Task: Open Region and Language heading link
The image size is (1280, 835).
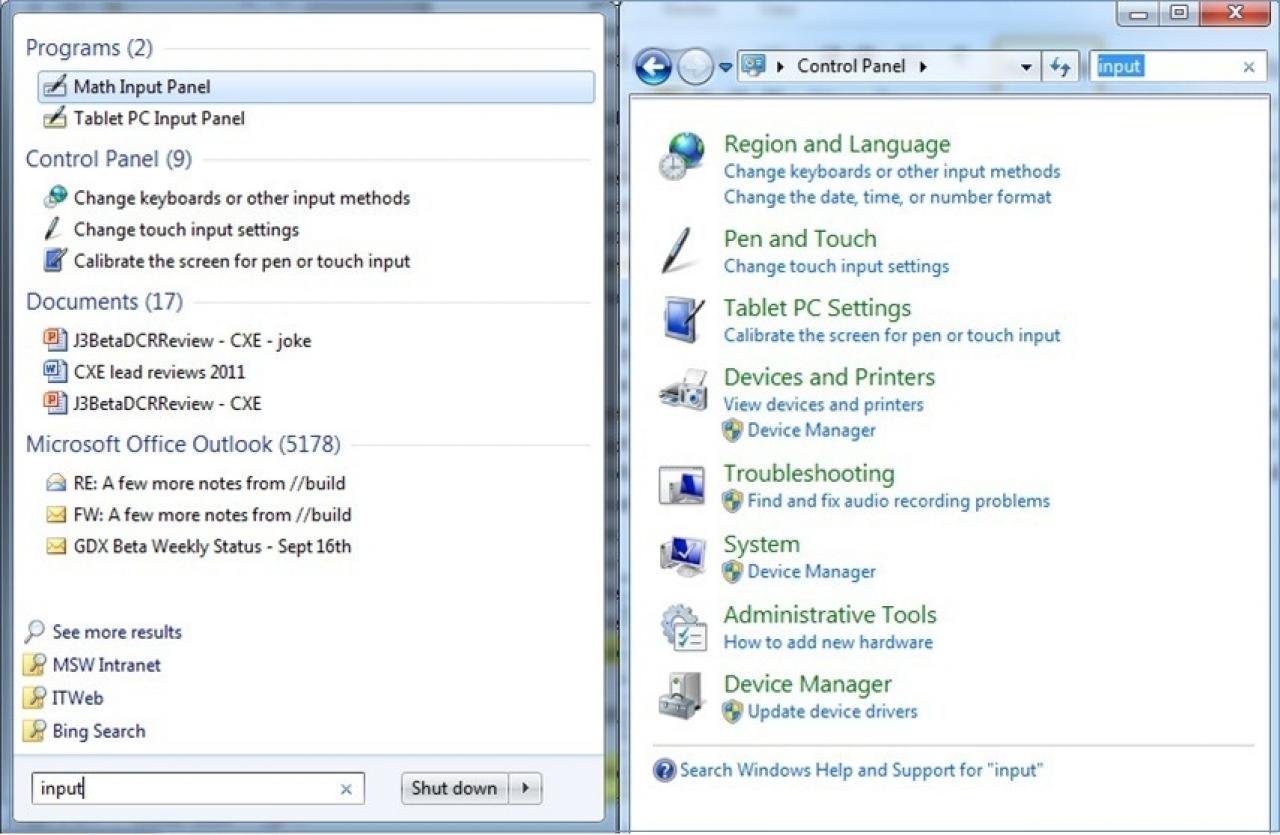Action: (837, 144)
